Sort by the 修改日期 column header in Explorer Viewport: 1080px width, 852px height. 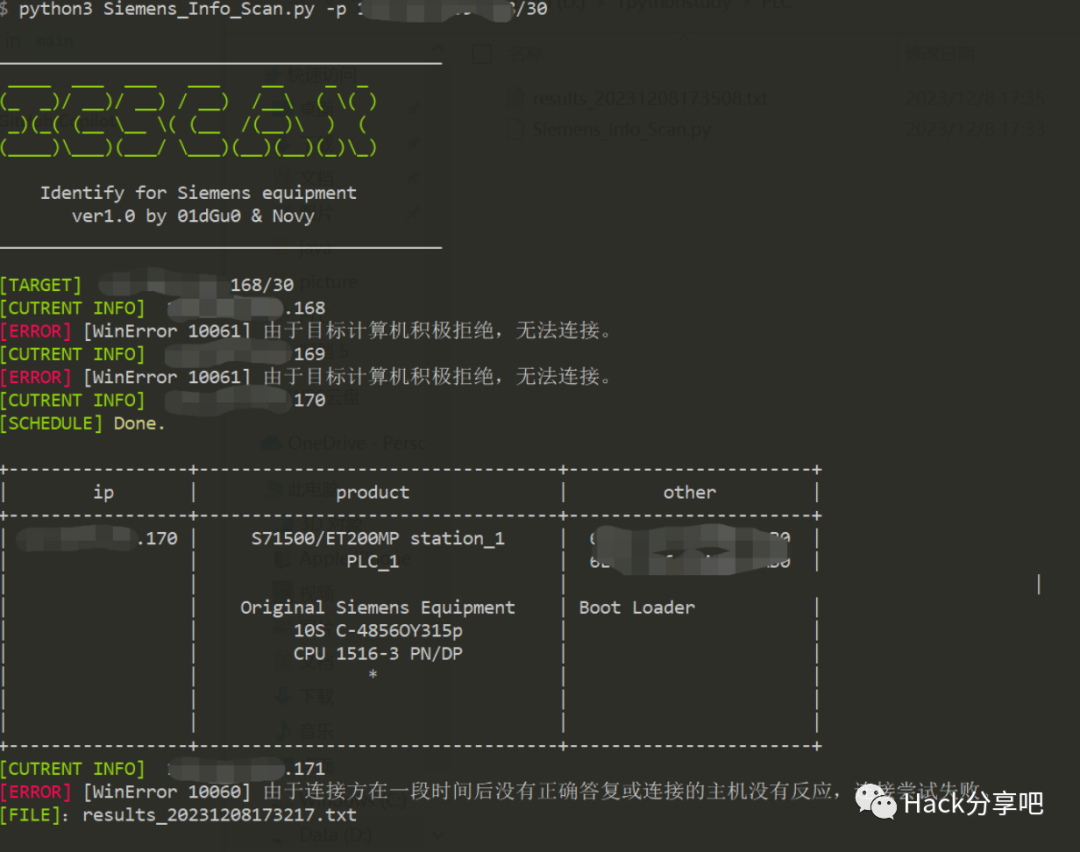tap(940, 54)
